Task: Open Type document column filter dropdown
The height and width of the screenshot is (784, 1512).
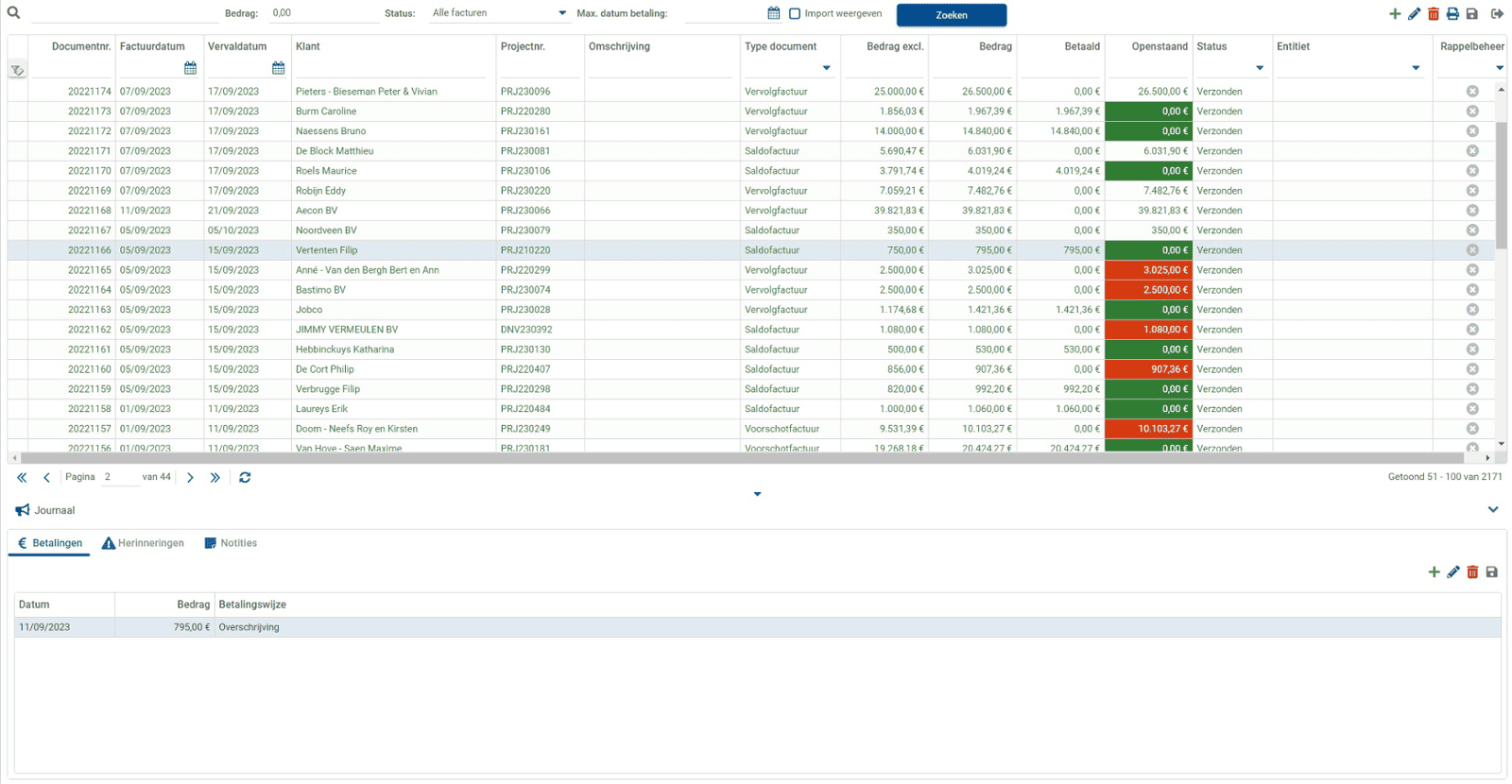Action: pyautogui.click(x=826, y=68)
